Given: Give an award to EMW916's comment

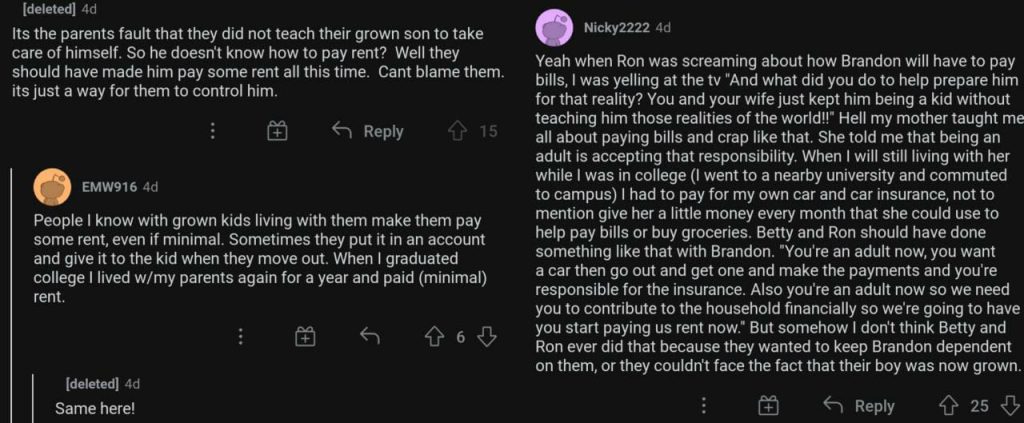Looking at the screenshot, I should 305,337.
